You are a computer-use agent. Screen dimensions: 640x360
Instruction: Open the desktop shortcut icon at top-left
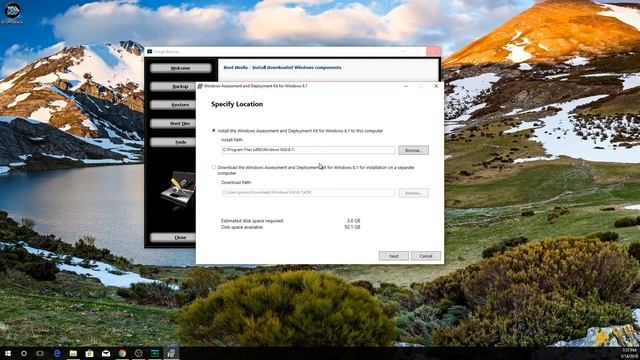tap(12, 12)
